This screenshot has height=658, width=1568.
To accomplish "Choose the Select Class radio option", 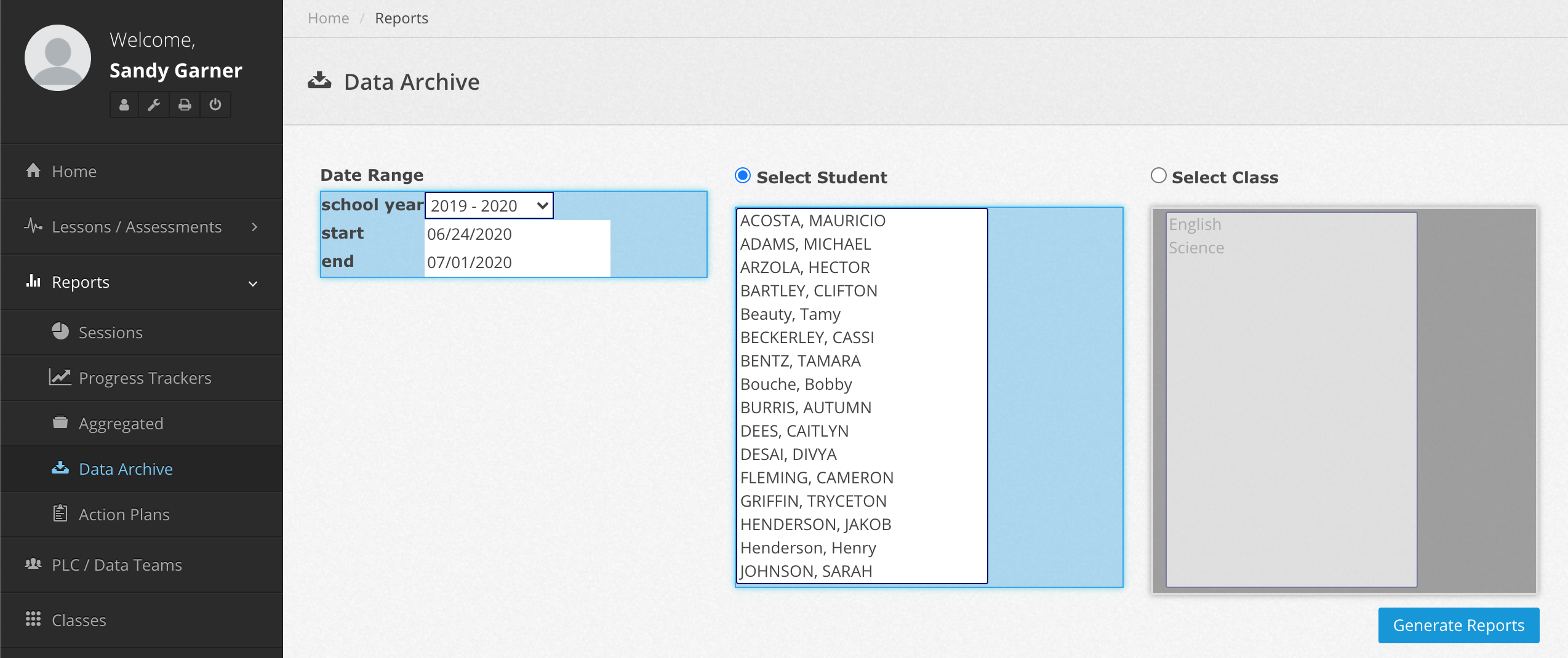I will [x=1158, y=176].
